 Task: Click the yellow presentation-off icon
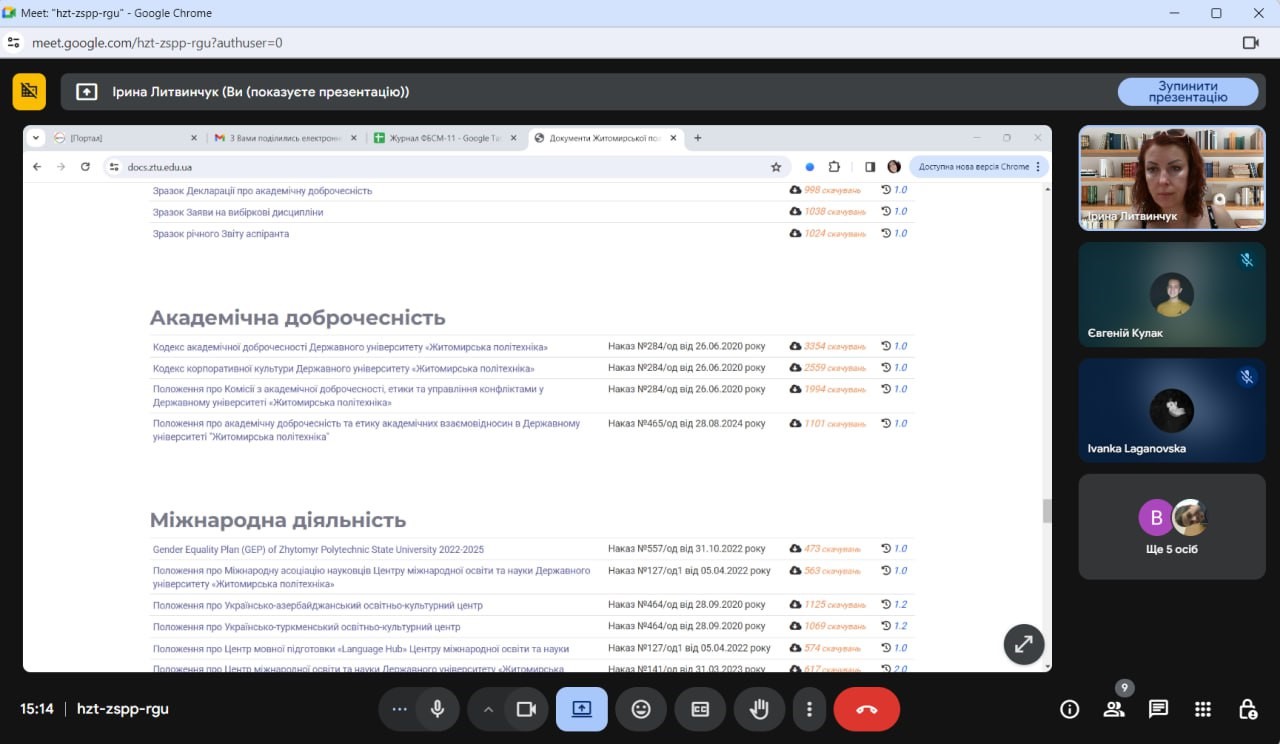(29, 91)
